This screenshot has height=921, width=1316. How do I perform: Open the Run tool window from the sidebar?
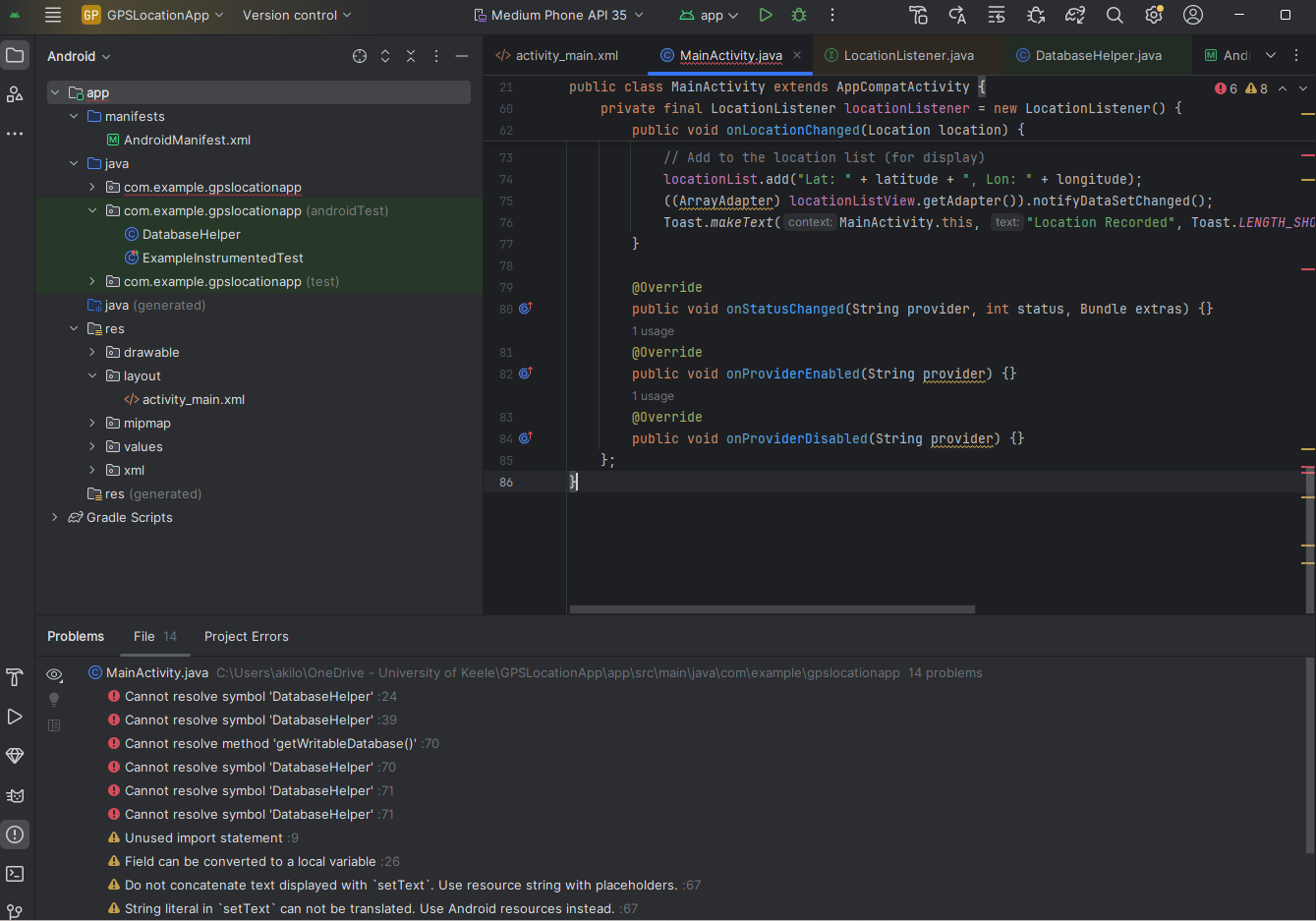15,717
